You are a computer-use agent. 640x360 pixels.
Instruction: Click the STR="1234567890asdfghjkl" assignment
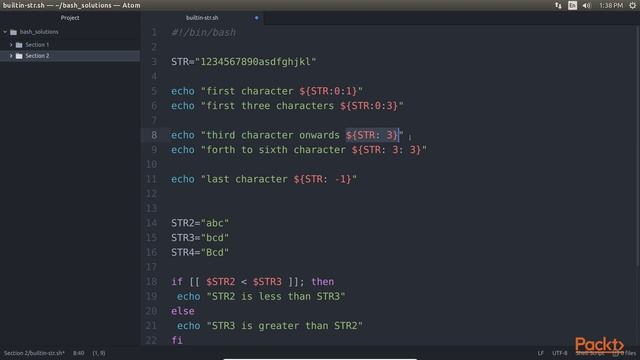[x=243, y=62]
